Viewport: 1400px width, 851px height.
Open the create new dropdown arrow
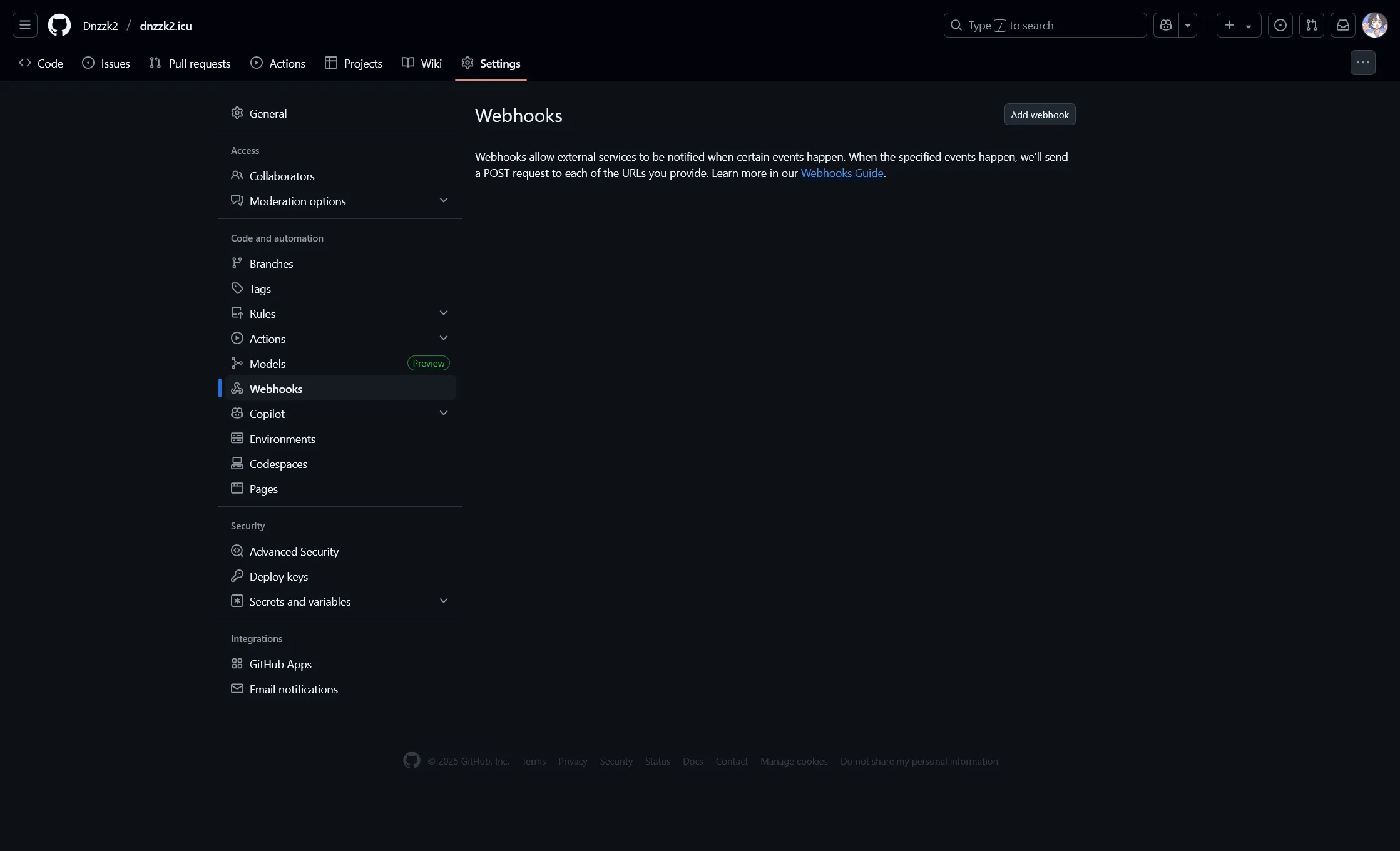(x=1250, y=25)
